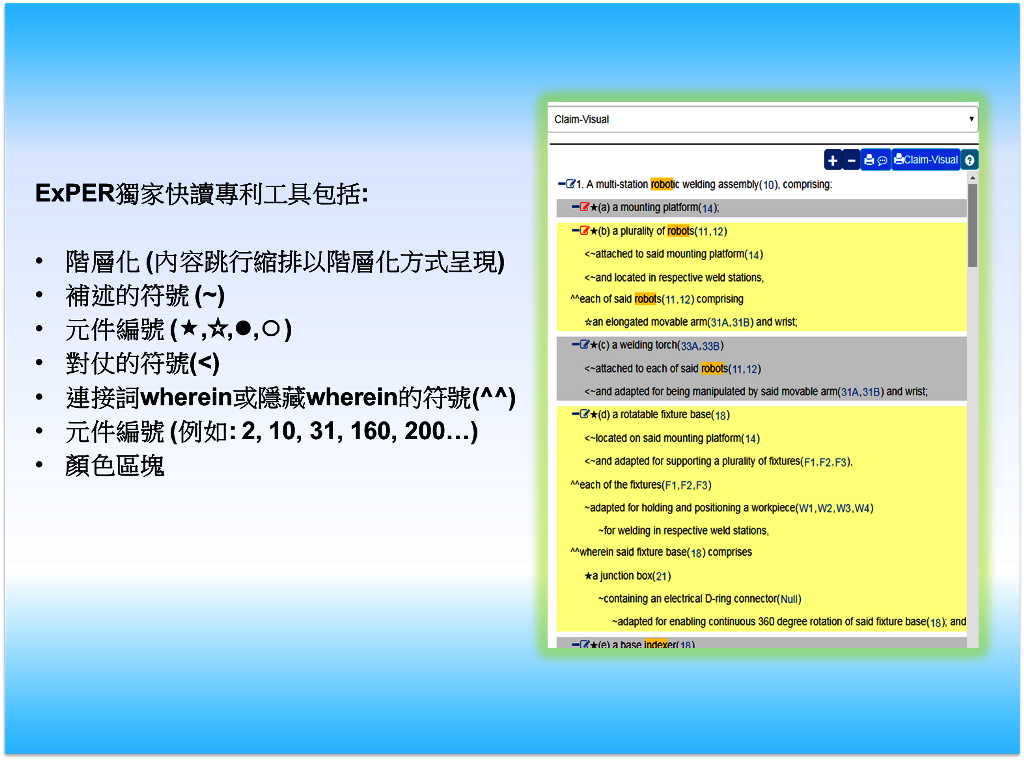1024x760 pixels.
Task: Click the '連接詞wherein或隱藏wherein' bullet text
Action: click(x=291, y=398)
